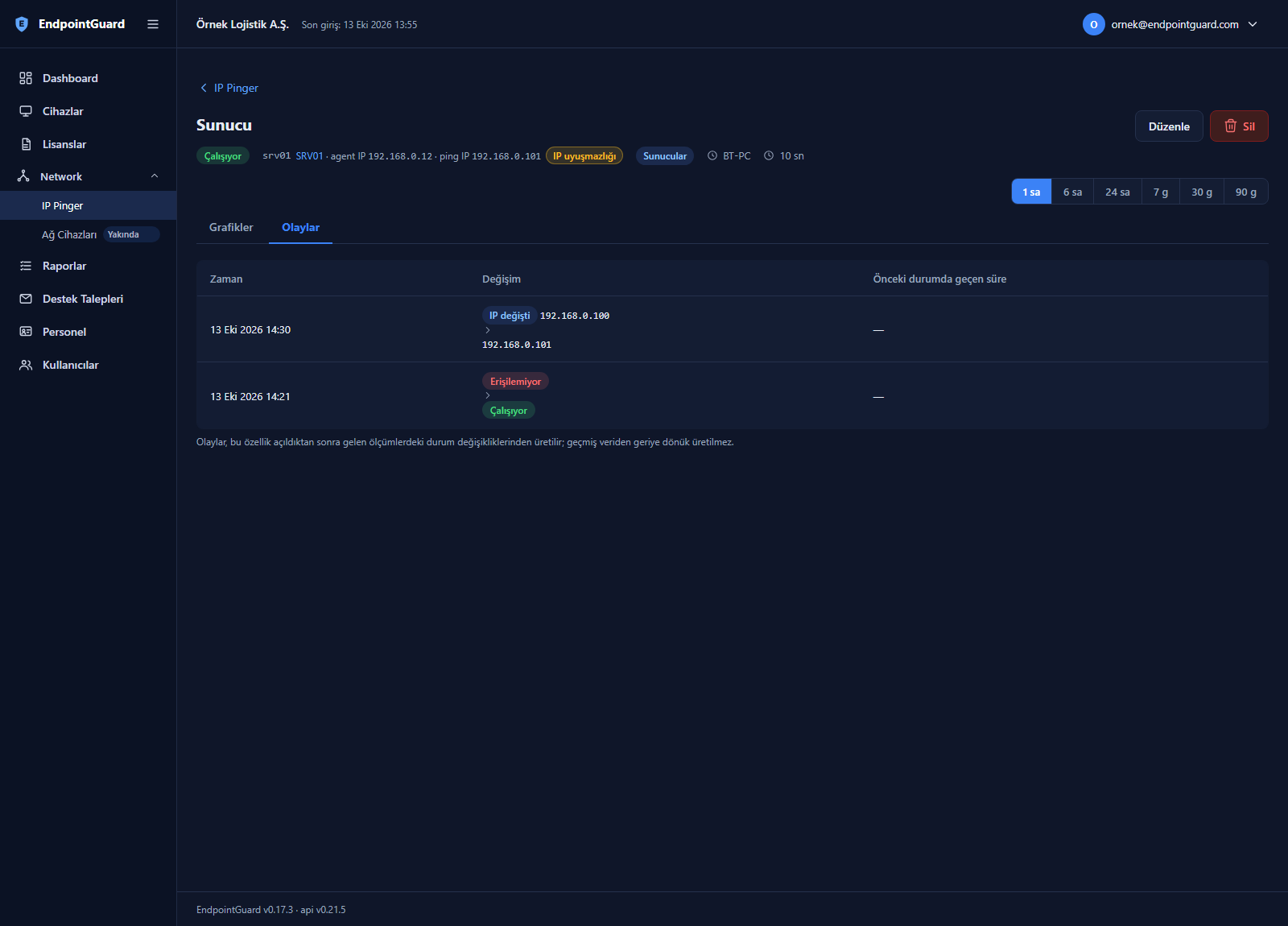The width and height of the screenshot is (1288, 926).
Task: Click the Destek Talepleri envelope icon
Action: (x=26, y=299)
